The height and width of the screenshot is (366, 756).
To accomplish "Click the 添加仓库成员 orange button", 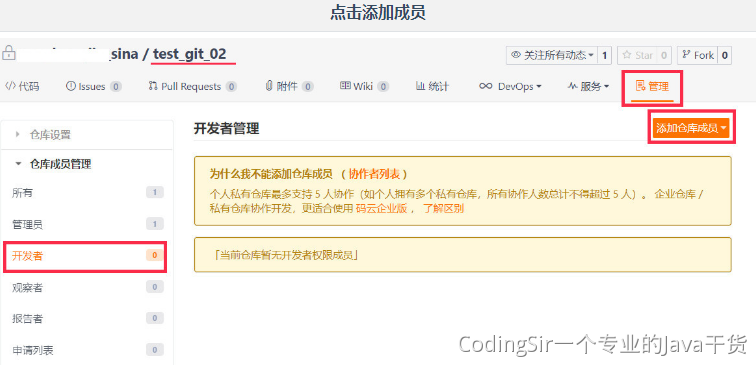I will [691, 128].
